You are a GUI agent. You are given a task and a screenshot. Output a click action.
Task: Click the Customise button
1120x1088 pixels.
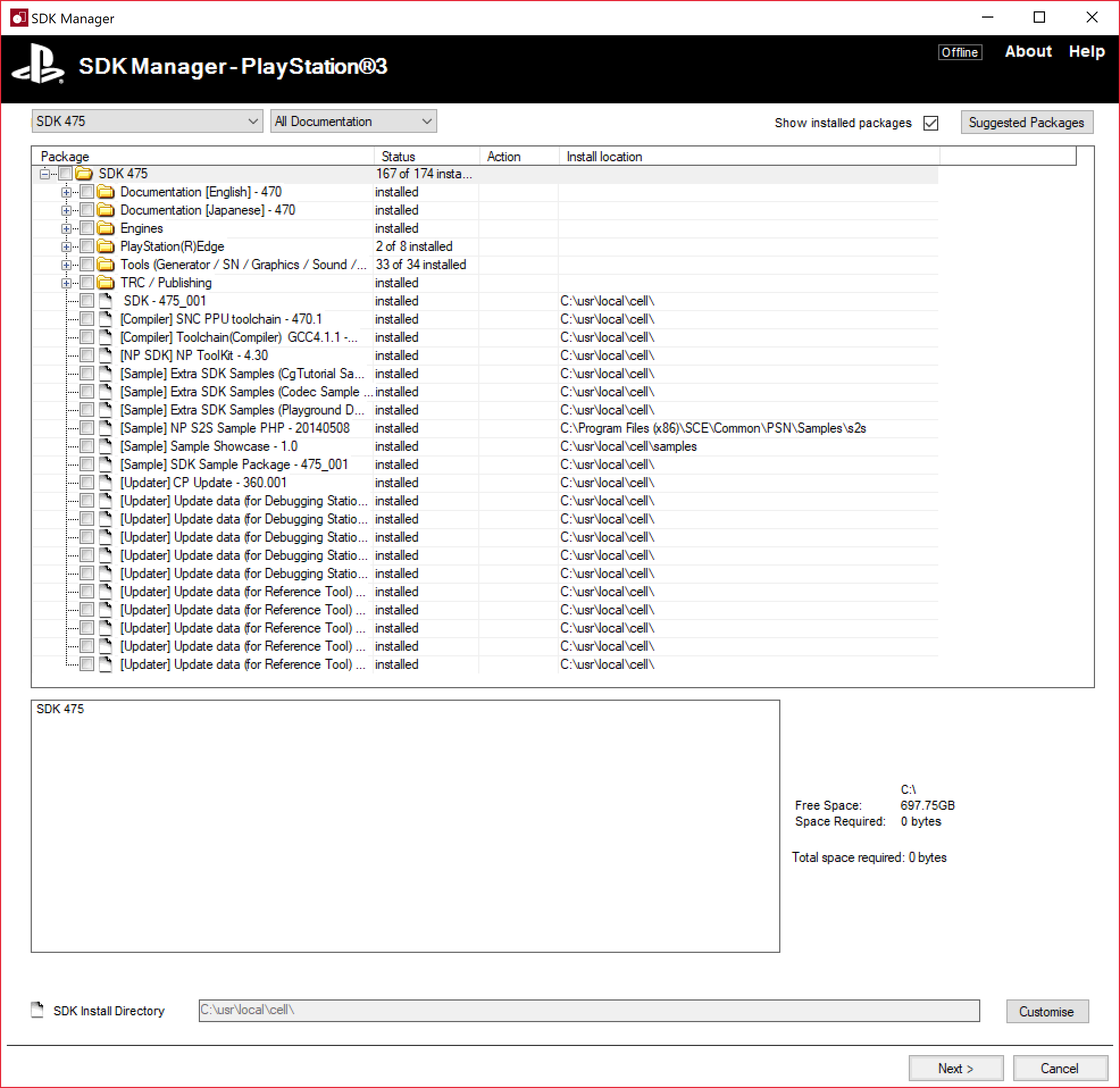1047,1011
